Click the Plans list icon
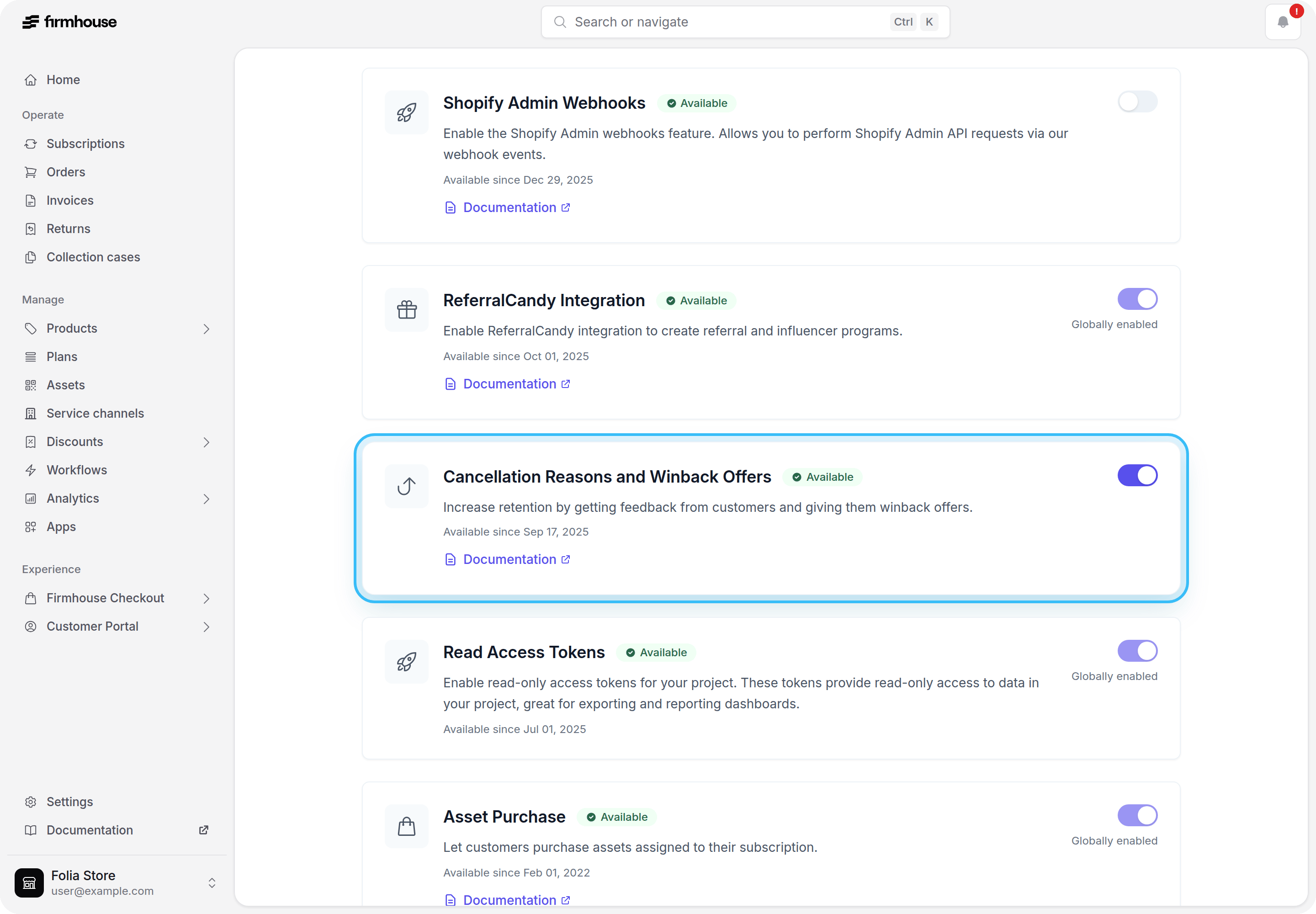This screenshot has height=914, width=1316. pos(31,357)
